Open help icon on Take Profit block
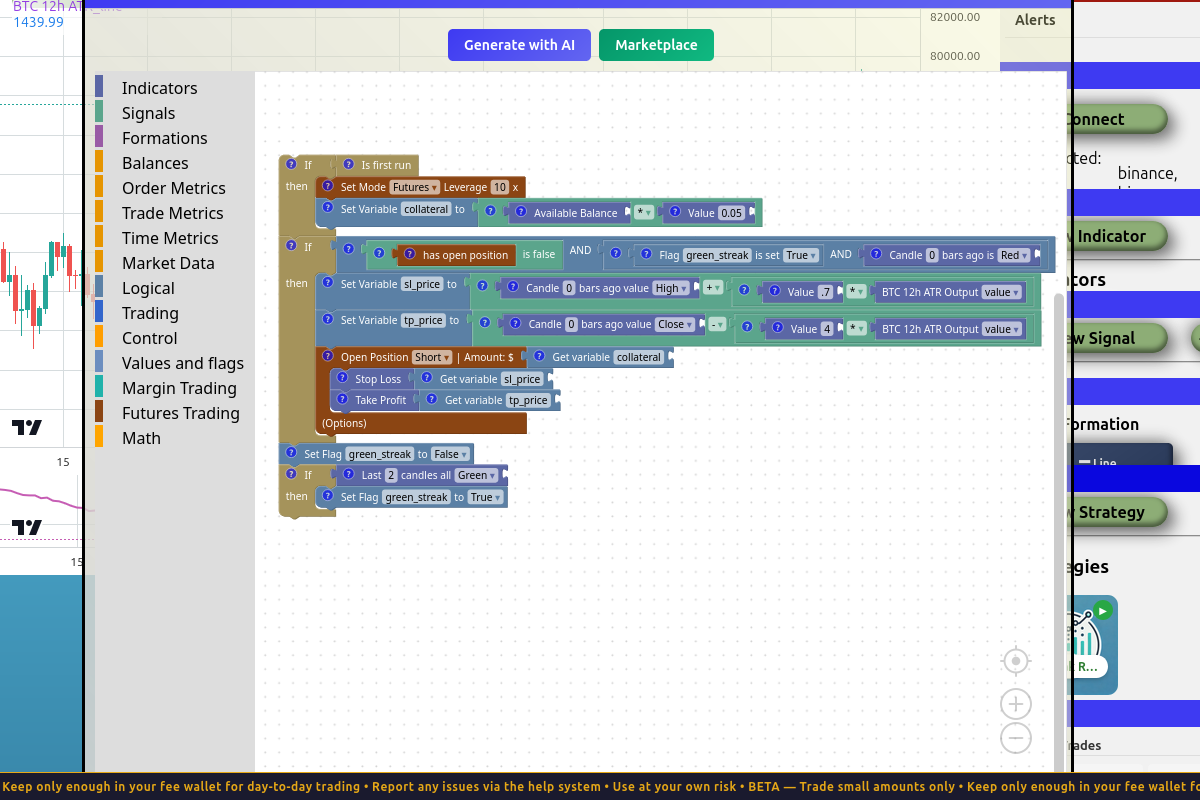The height and width of the screenshot is (800, 1200). 341,399
